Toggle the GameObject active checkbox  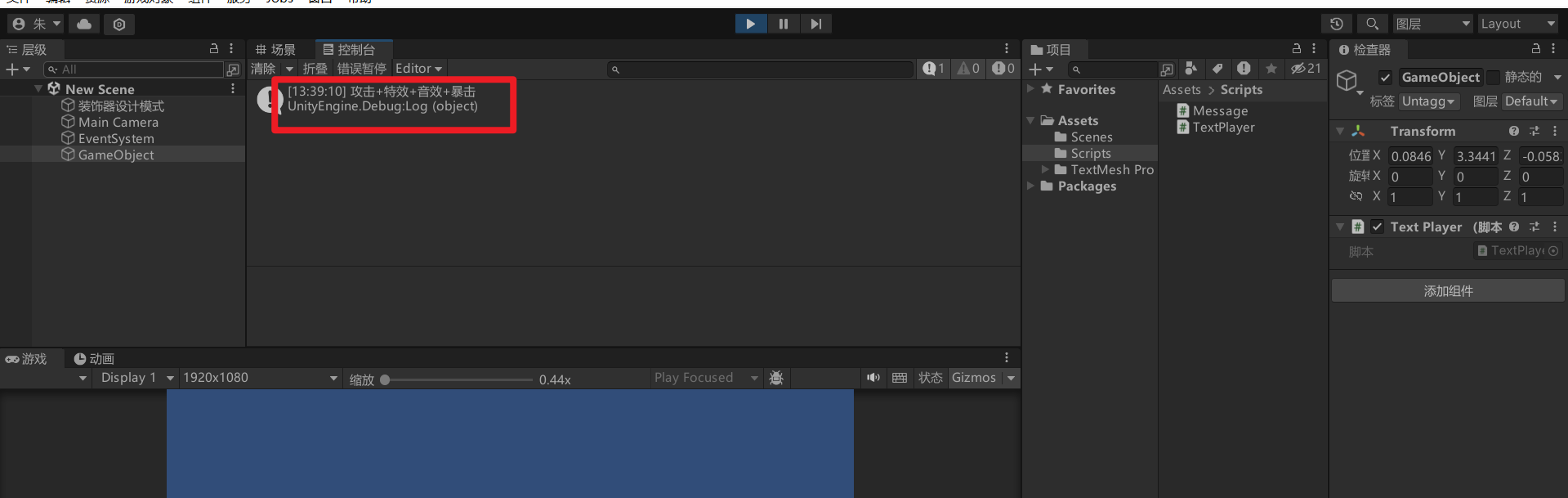(x=1385, y=78)
